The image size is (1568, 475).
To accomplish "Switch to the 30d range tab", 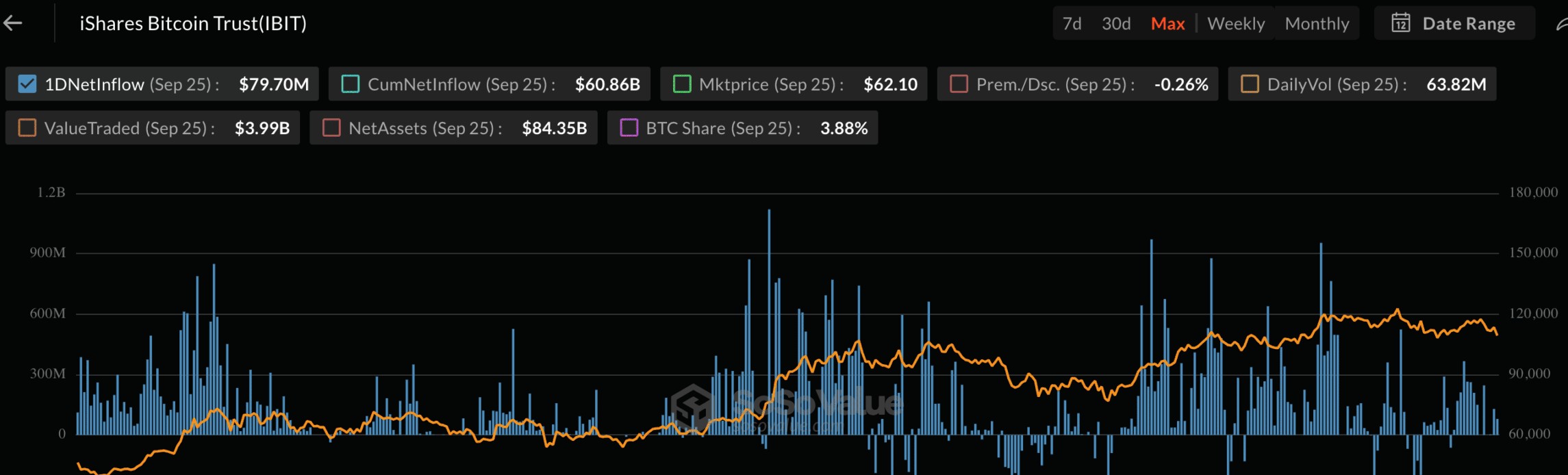I will [x=1116, y=23].
